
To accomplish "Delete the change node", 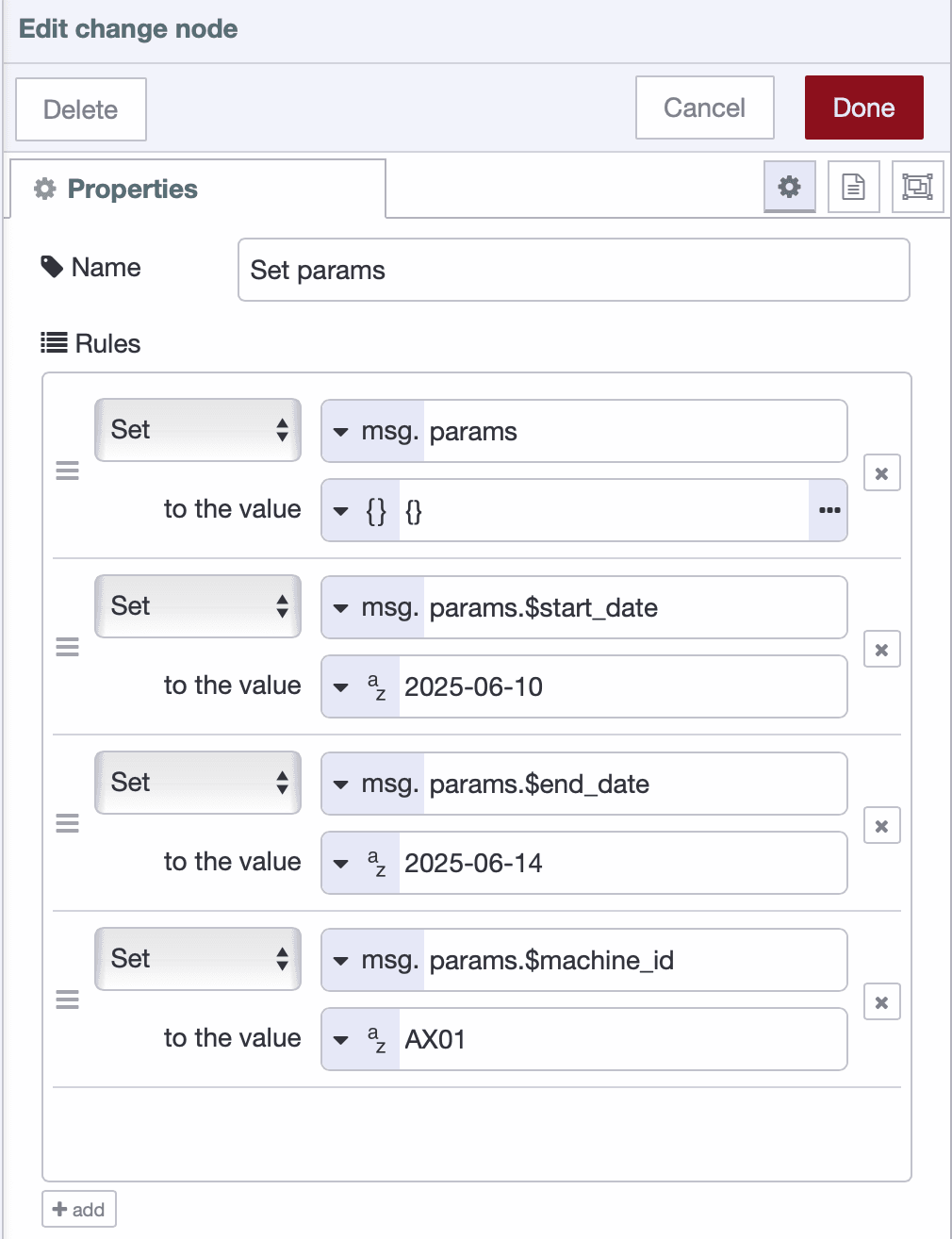I will click(x=80, y=109).
